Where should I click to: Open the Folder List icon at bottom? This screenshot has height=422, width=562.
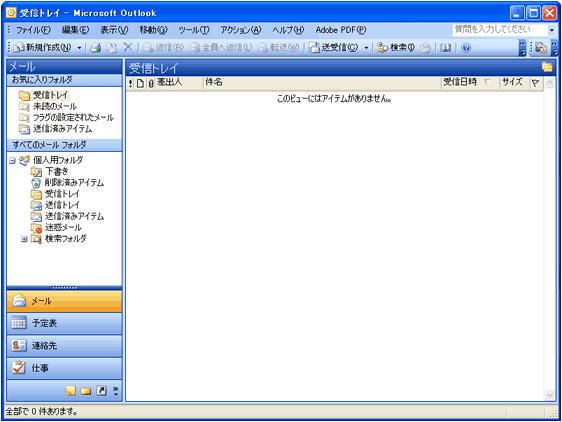click(x=86, y=390)
